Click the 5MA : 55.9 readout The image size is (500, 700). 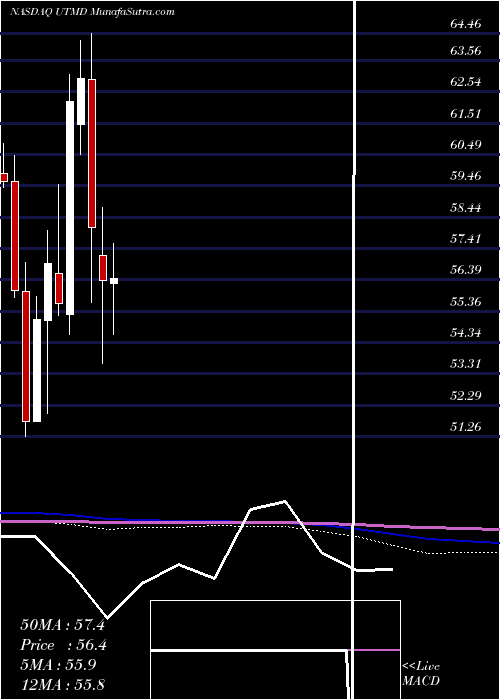(x=58, y=665)
